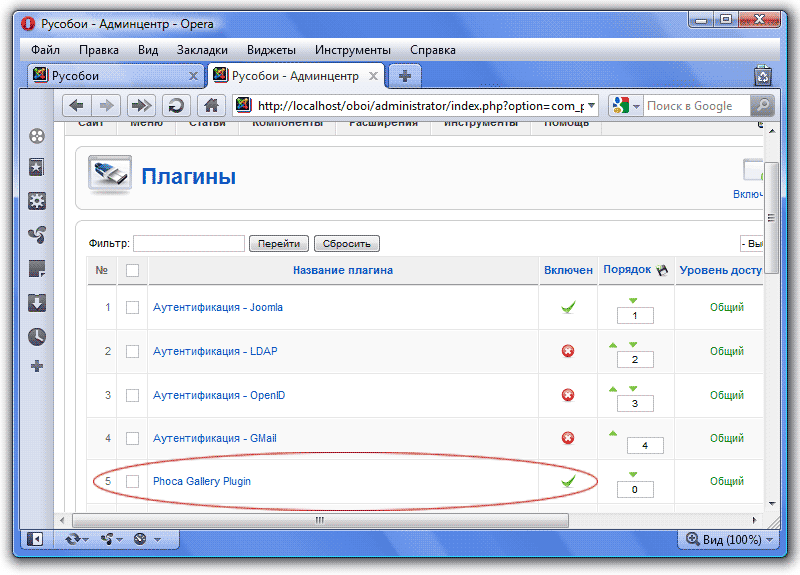Viewport: 800px width, 575px height.
Task: Open the Закладки menu
Action: coord(202,50)
